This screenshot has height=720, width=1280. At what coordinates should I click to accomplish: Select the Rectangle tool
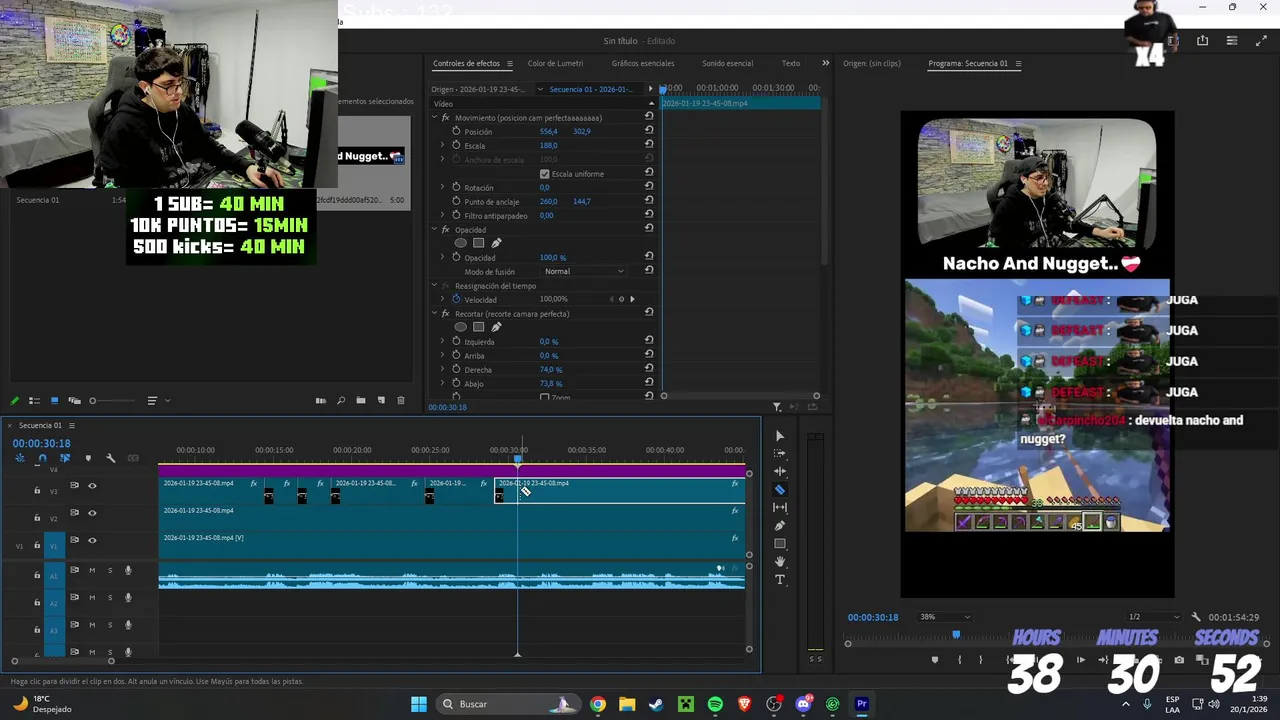[780, 544]
